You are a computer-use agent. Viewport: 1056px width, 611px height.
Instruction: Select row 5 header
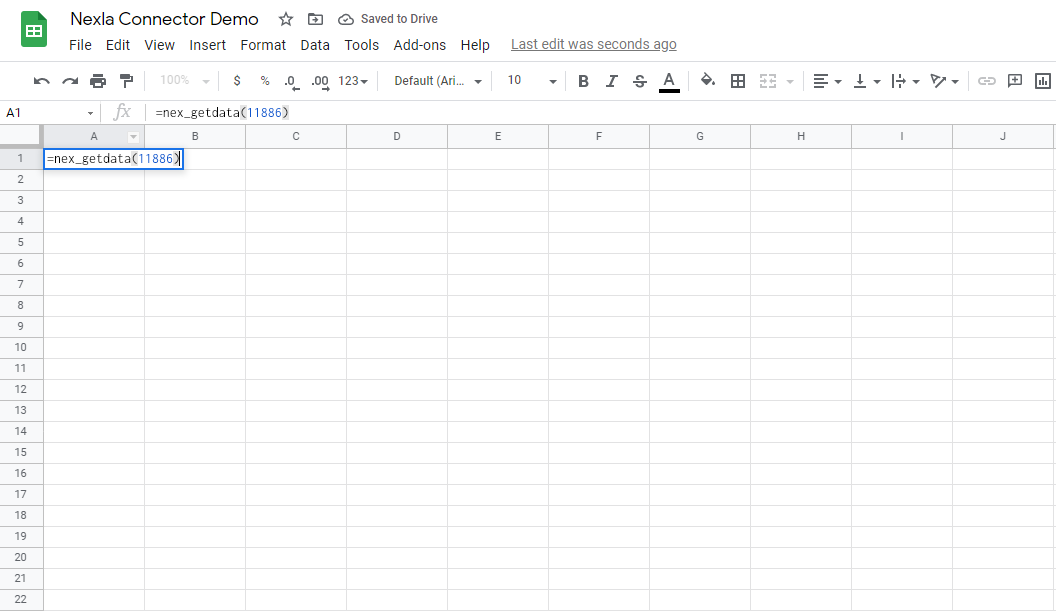(x=21, y=243)
